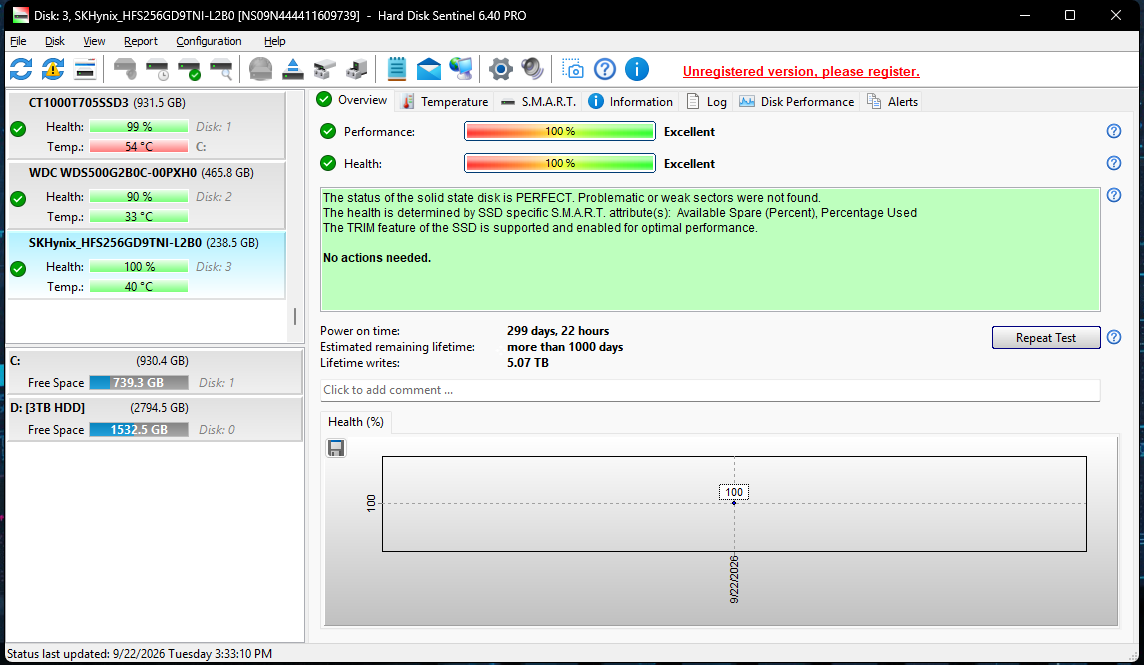Select the SKHynix_HFS256GD9TNI-L2B0 disk entry
1144x665 pixels.
[x=146, y=265]
